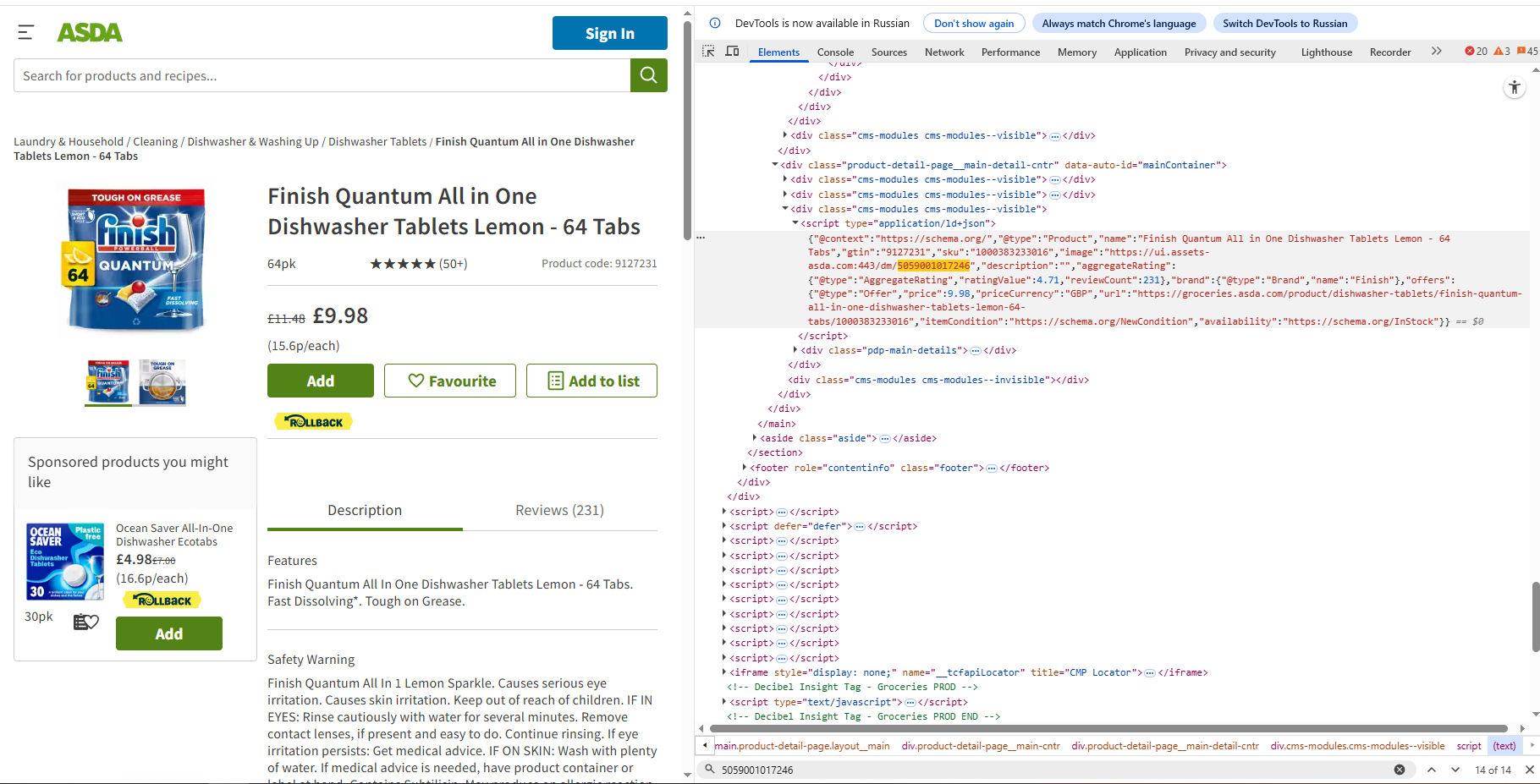Open Ocean Saver All-In-One product link
Viewport: 1540px width, 784px height.
point(174,535)
